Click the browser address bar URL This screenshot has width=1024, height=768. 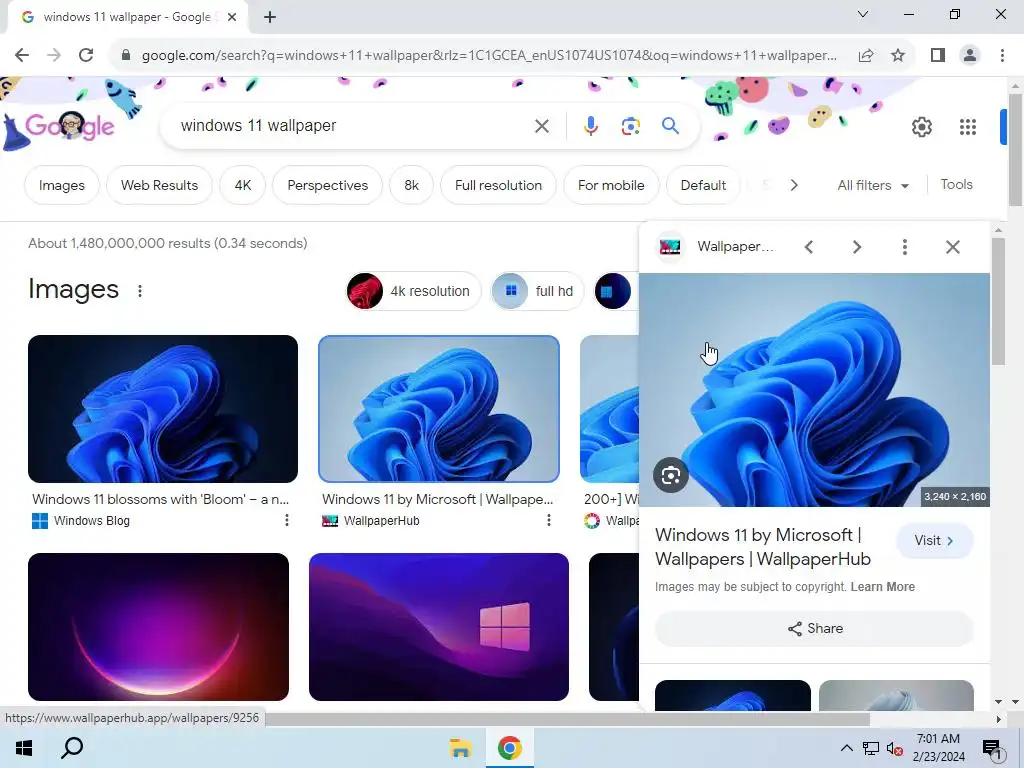click(x=489, y=56)
